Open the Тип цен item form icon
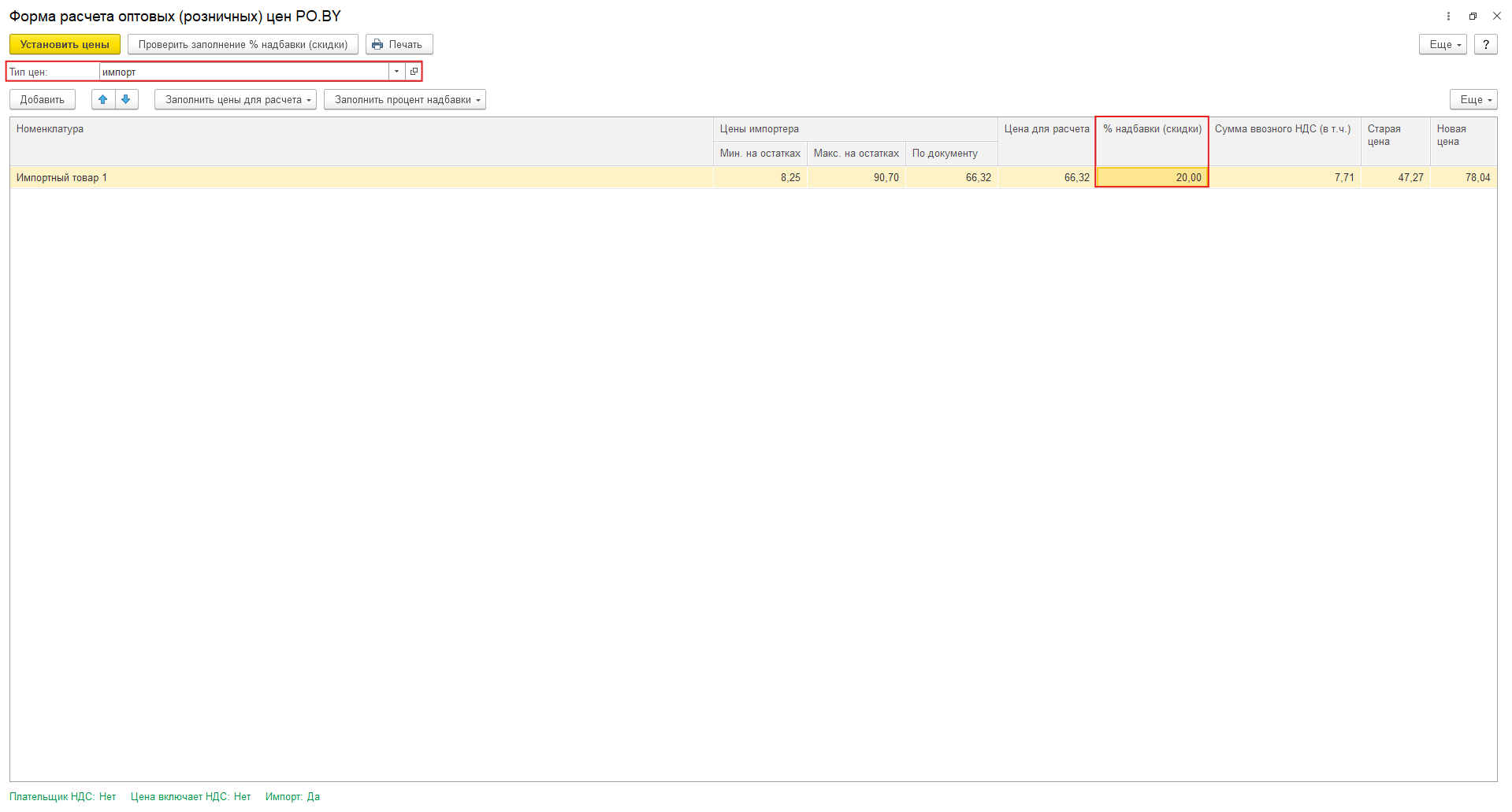This screenshot has width=1512, height=812. [x=414, y=72]
